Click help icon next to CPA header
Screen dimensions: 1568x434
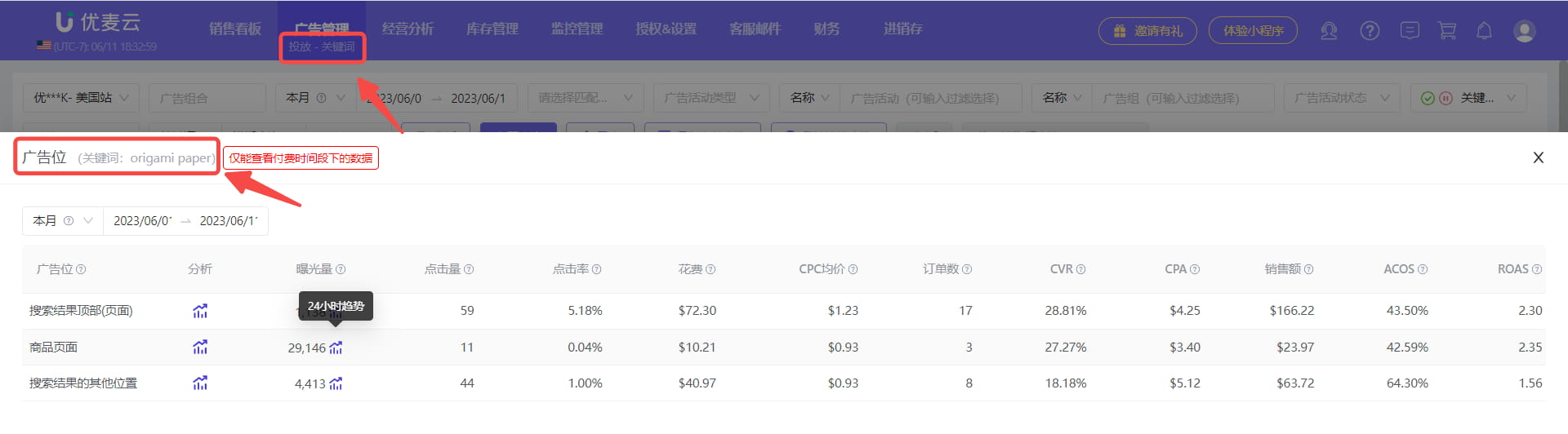1195,269
